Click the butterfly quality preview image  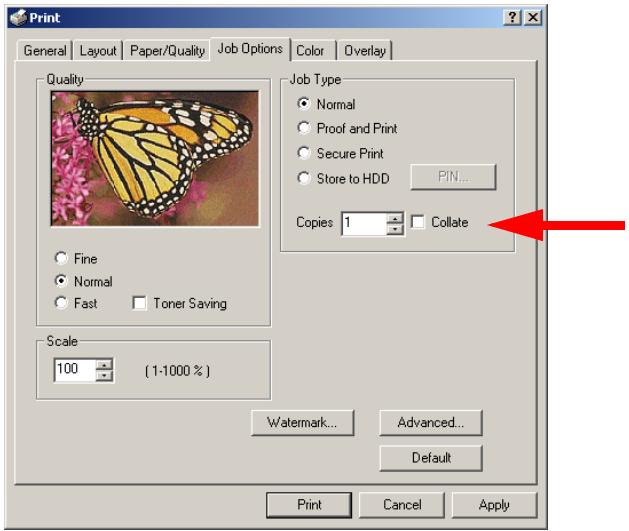tap(155, 159)
